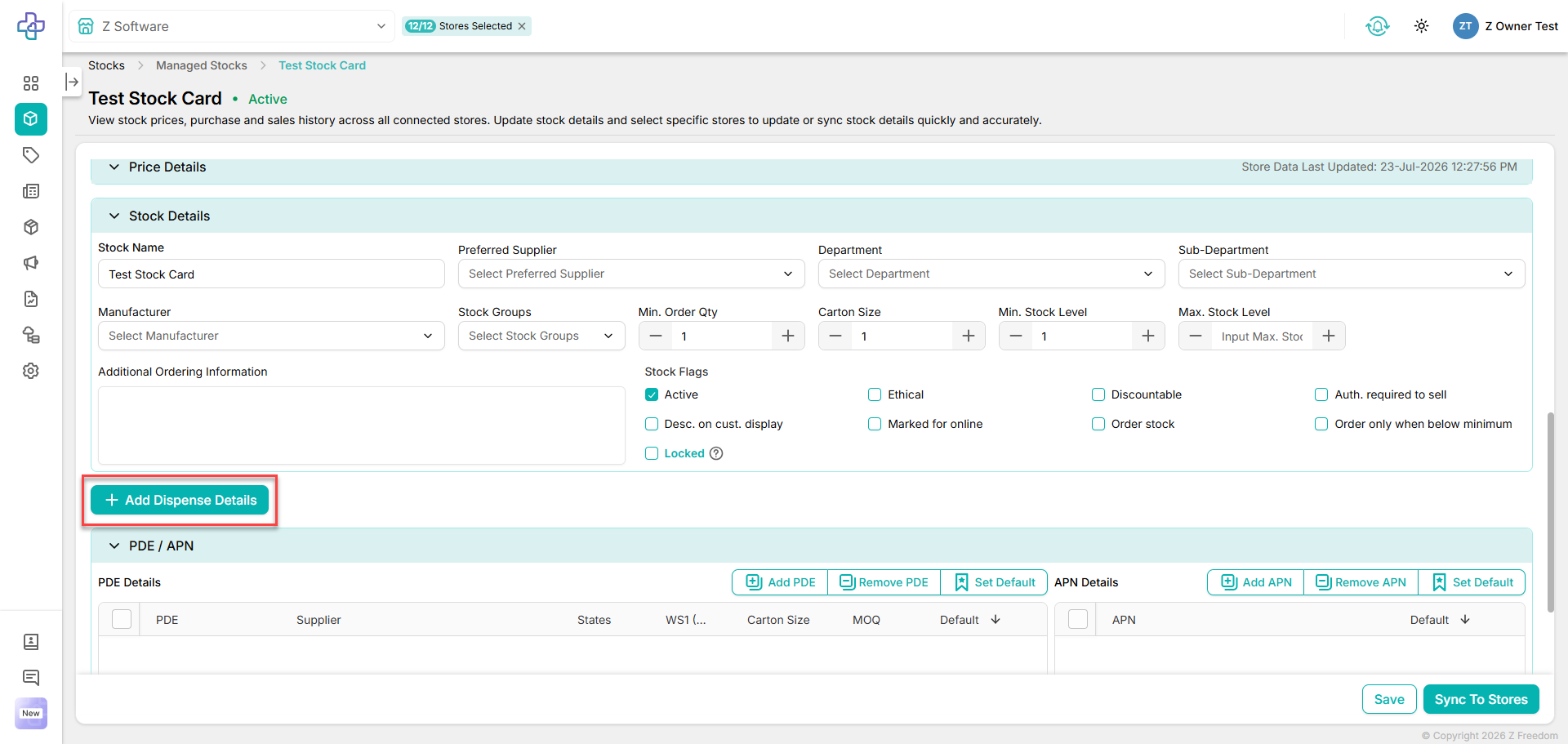Image resolution: width=1568 pixels, height=744 pixels.
Task: Set default PDE with Set Default
Action: coord(994,582)
